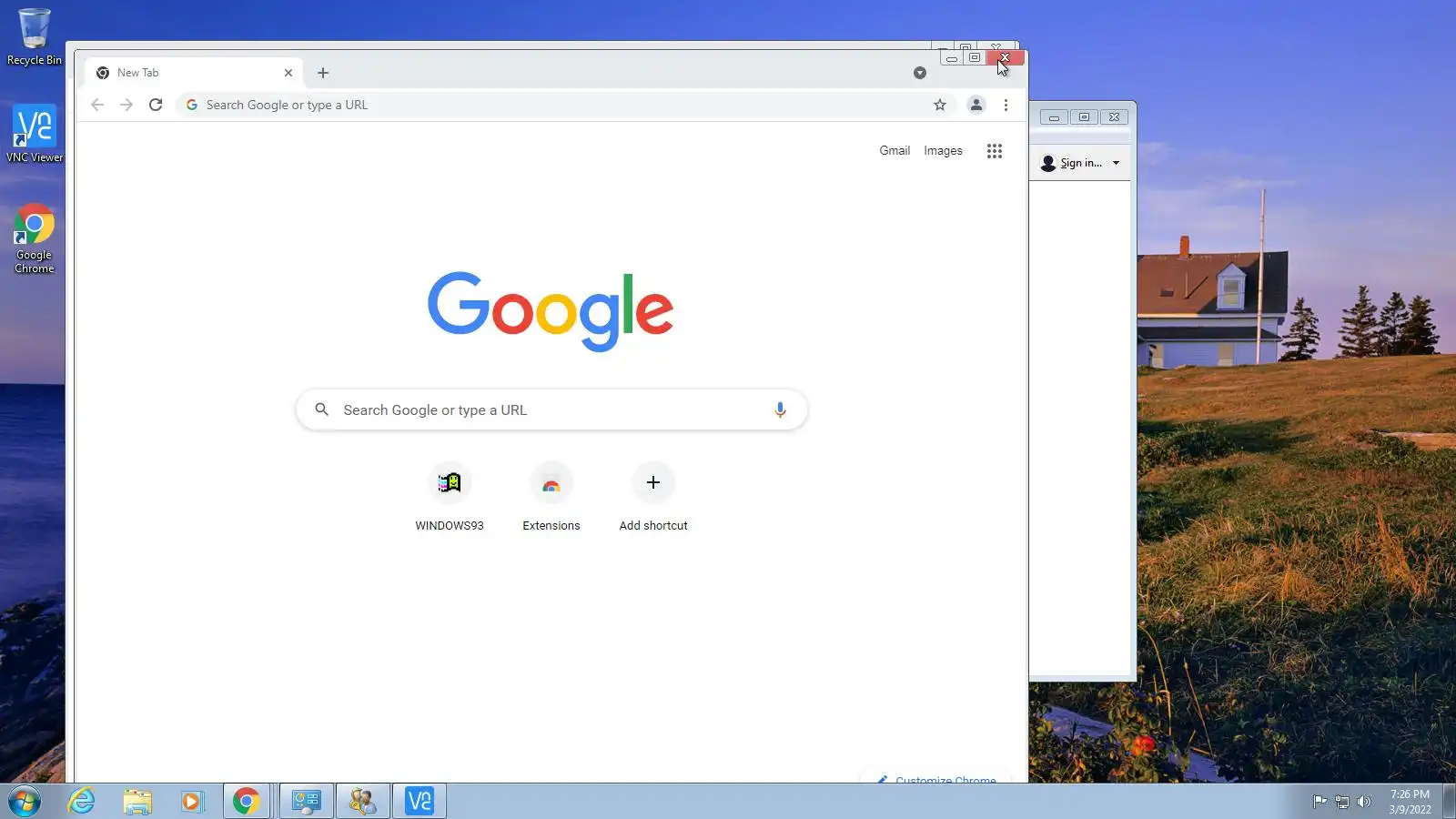
Task: Open the tab search dropdown
Action: pyautogui.click(x=920, y=73)
